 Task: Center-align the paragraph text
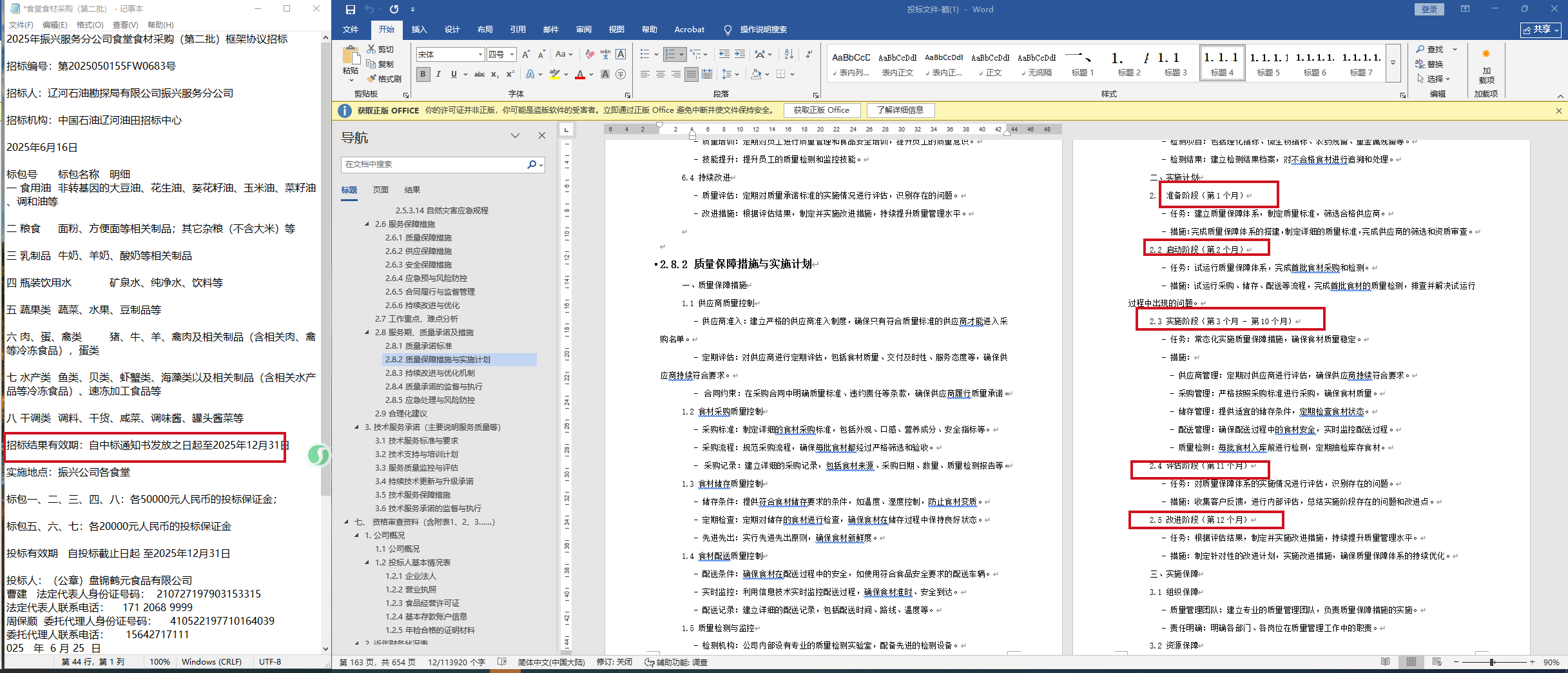coord(660,75)
